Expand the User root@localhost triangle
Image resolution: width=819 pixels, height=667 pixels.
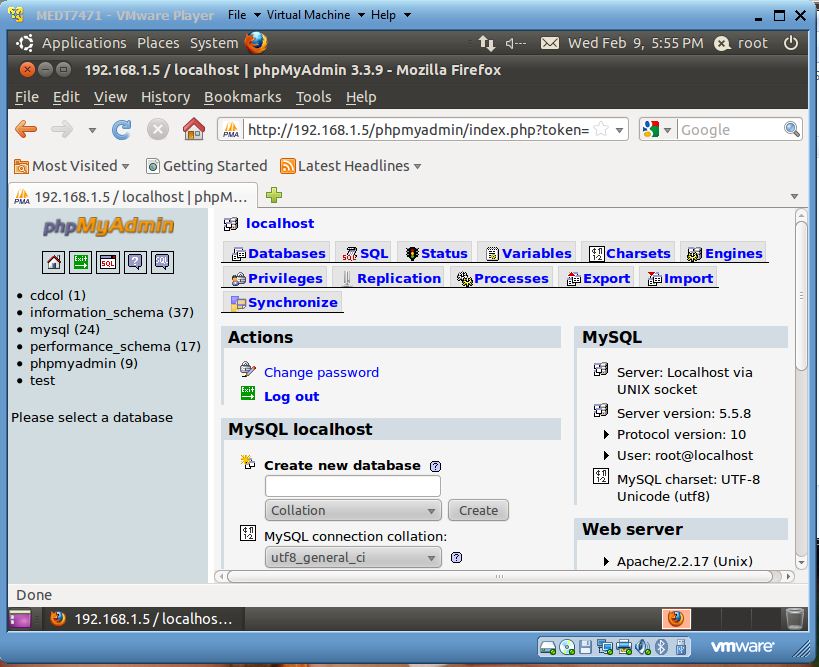606,455
